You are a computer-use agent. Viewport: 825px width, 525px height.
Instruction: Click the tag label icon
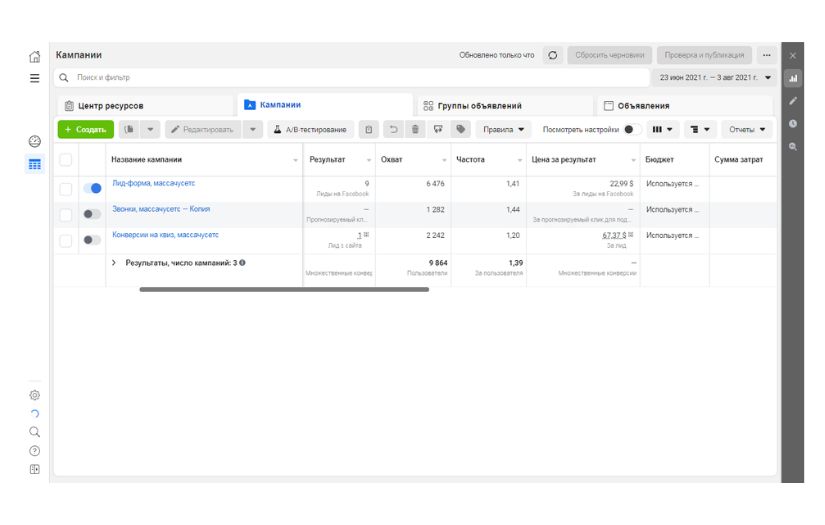(x=460, y=129)
